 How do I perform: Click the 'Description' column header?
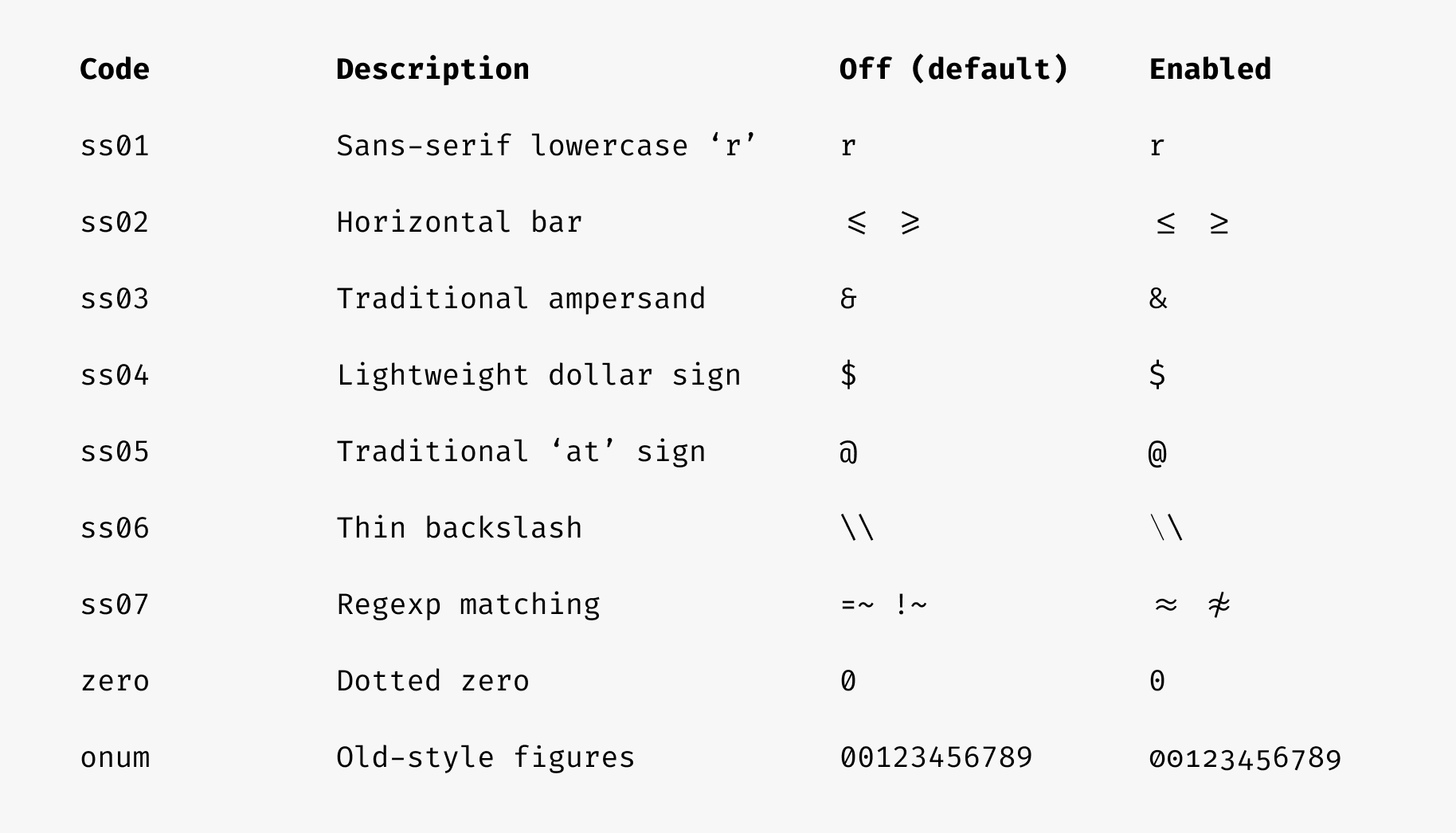coord(432,69)
